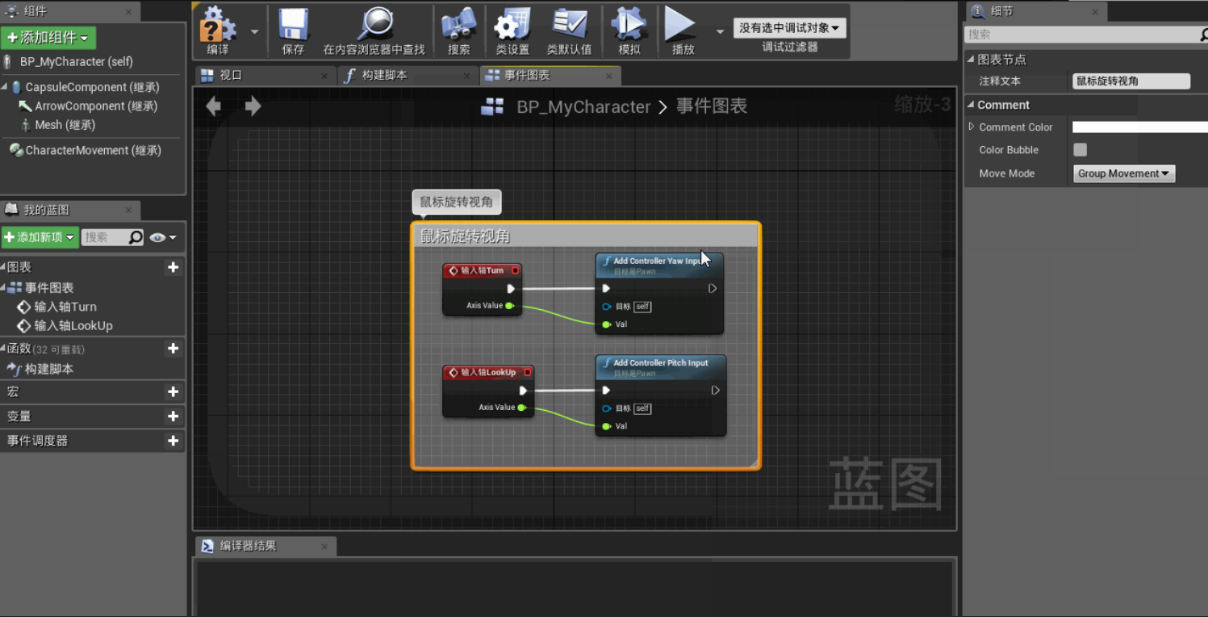Click the white Comment Color swatch
1208x617 pixels.
(x=1140, y=127)
